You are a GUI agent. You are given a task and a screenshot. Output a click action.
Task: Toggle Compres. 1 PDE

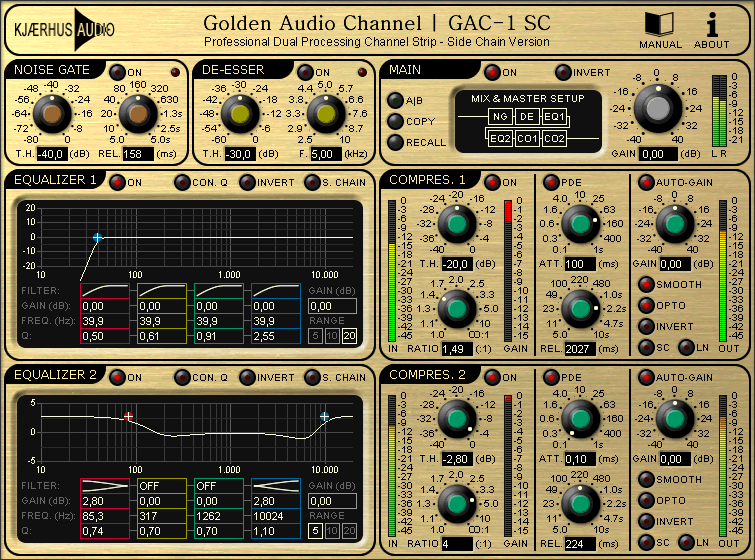pos(551,182)
